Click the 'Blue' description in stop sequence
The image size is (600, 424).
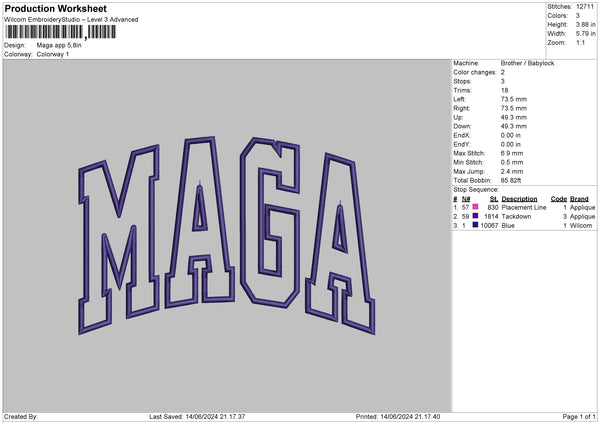point(508,225)
